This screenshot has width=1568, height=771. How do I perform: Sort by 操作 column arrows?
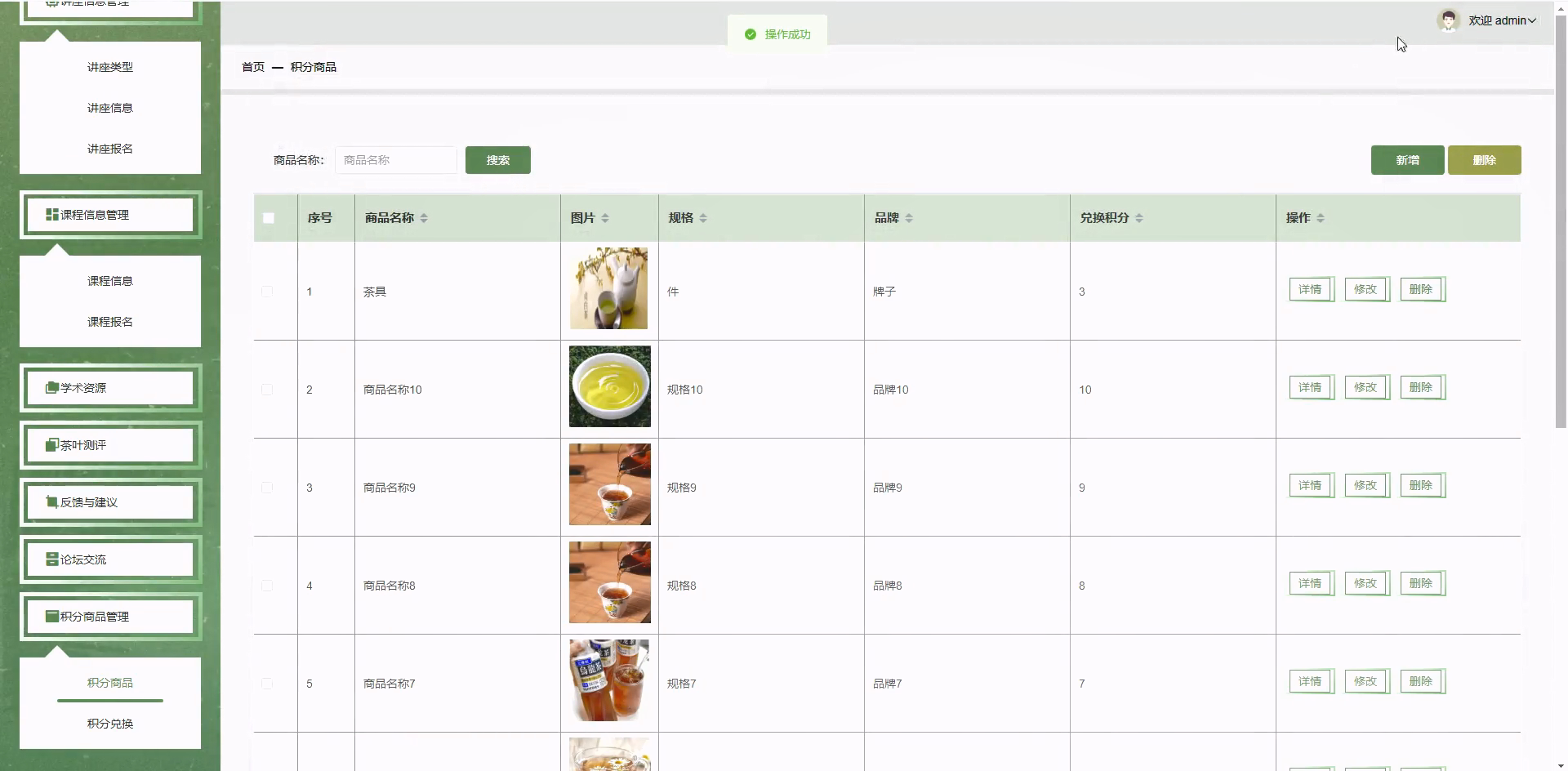click(1321, 218)
